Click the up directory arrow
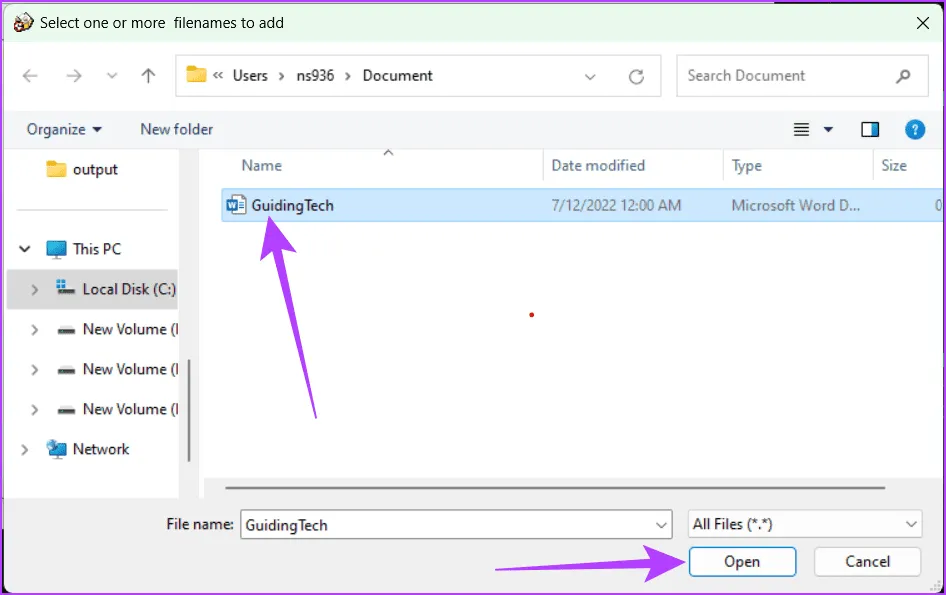This screenshot has width=946, height=595. click(x=148, y=76)
